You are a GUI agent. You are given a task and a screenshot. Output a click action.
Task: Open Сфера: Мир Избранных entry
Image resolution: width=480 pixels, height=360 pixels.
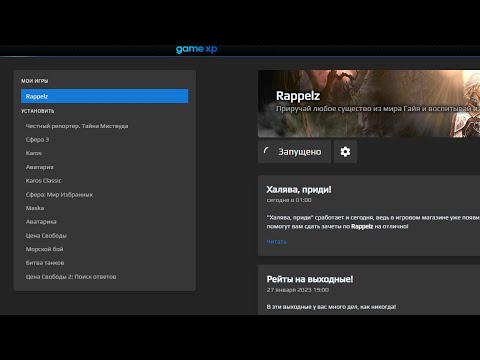[59, 195]
